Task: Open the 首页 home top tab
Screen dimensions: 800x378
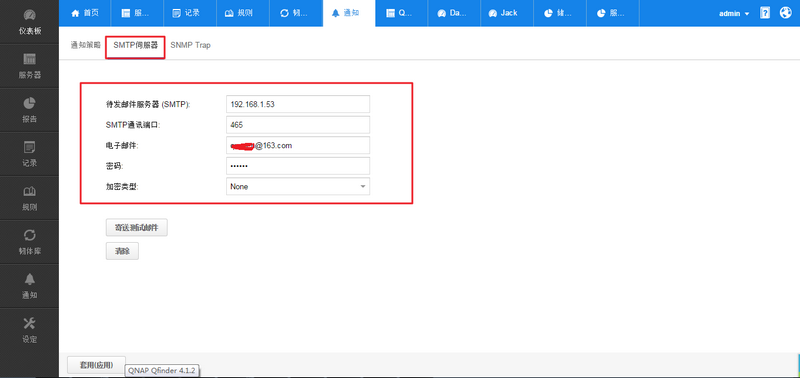Action: point(85,13)
